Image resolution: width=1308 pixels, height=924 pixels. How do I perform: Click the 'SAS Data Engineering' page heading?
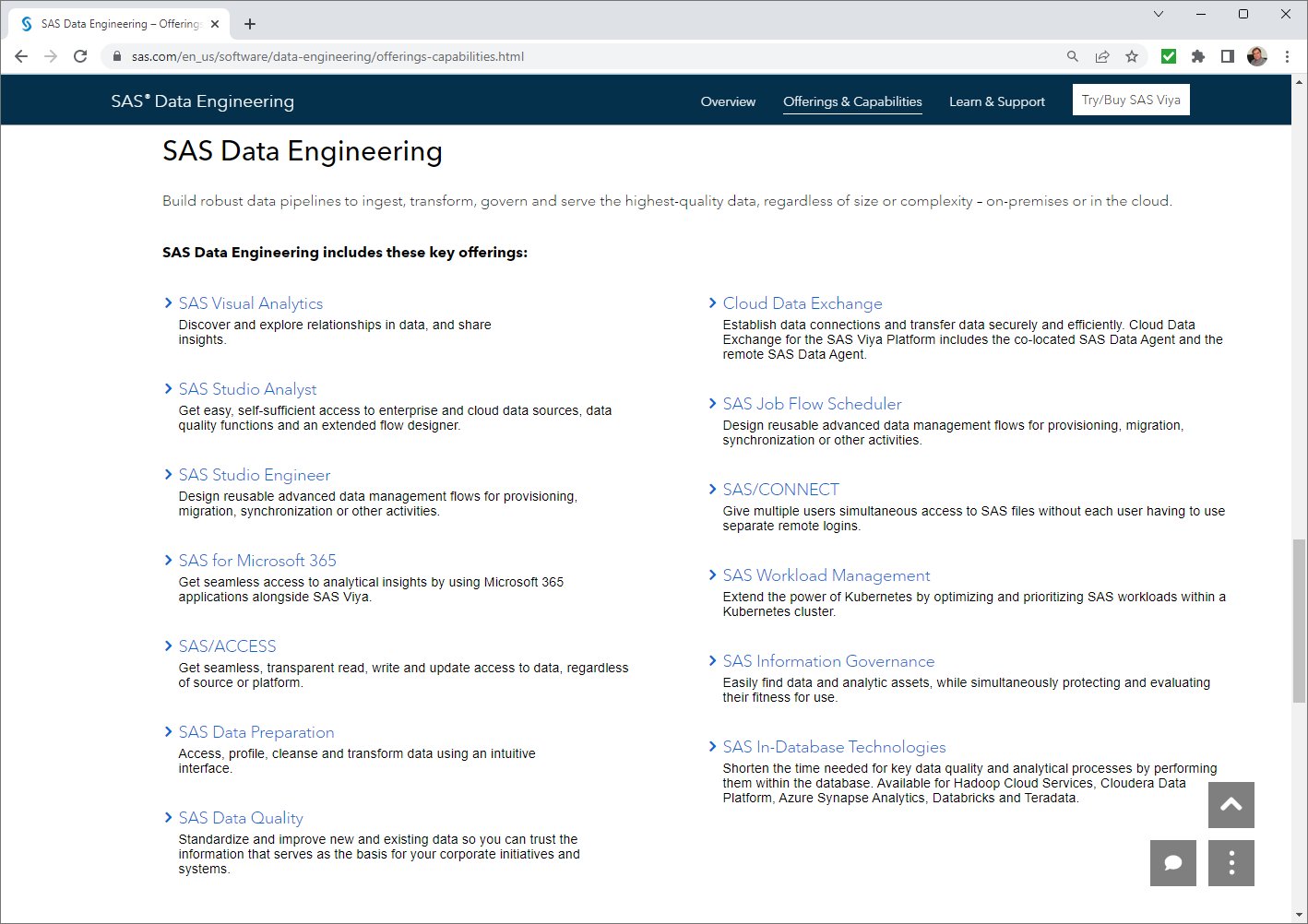(303, 151)
